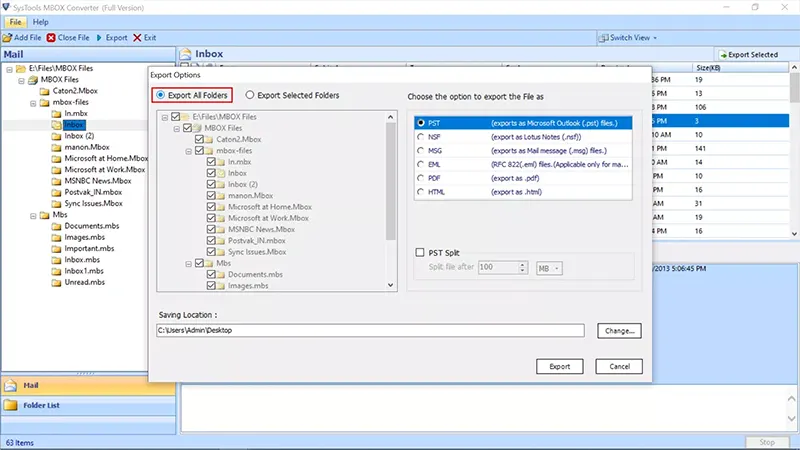Collapse mbox-files node in export tree
Image resolution: width=800 pixels, height=450 pixels.
(188, 151)
